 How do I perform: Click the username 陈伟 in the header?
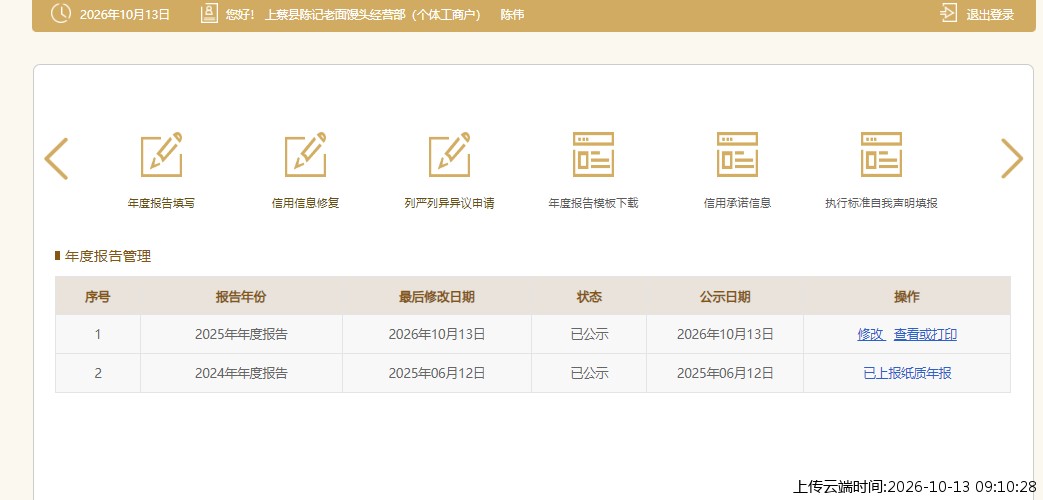click(512, 15)
